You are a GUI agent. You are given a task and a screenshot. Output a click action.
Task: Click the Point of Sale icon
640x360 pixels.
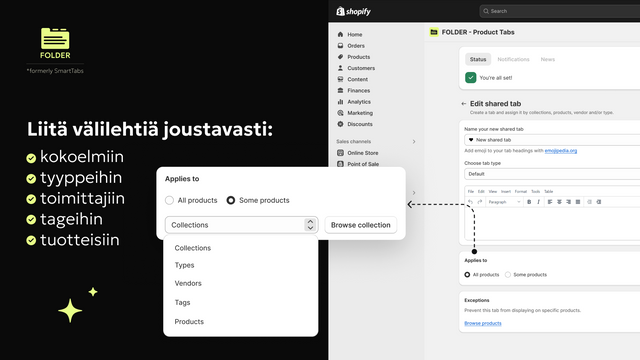click(340, 164)
